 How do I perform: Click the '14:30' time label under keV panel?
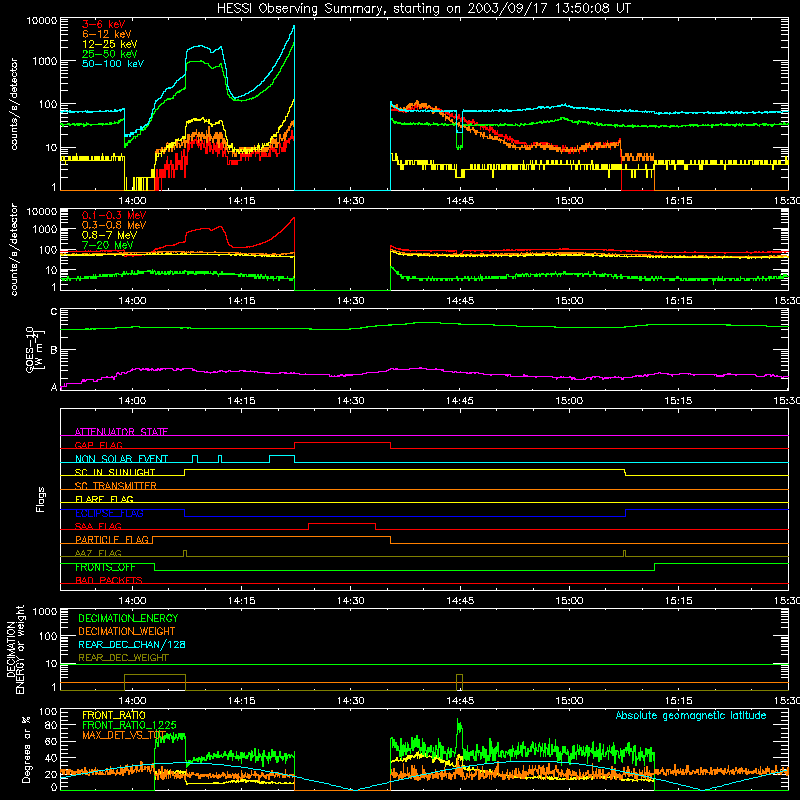[x=351, y=201]
